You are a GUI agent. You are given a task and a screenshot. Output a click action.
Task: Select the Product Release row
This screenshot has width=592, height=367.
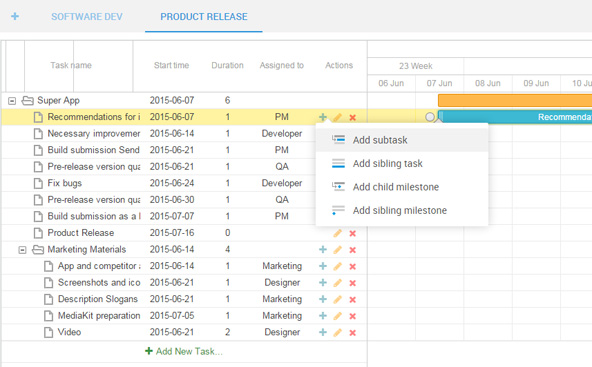click(x=184, y=233)
